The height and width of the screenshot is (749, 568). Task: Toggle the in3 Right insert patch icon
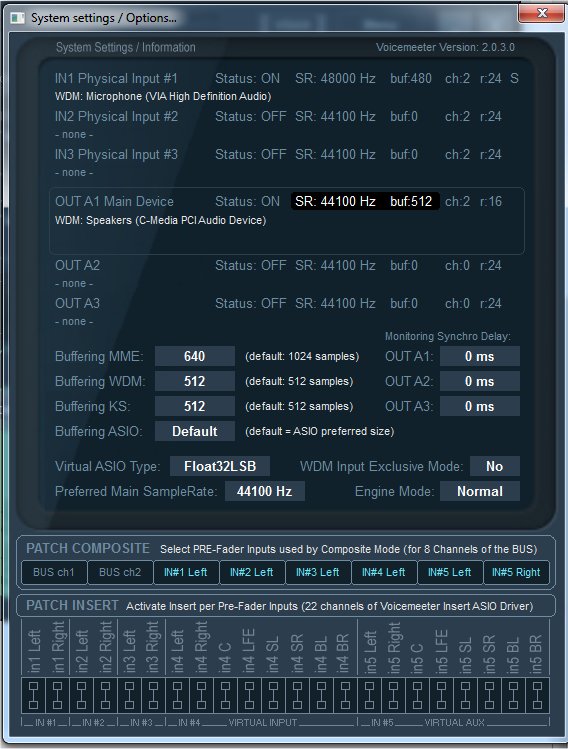pos(153,695)
